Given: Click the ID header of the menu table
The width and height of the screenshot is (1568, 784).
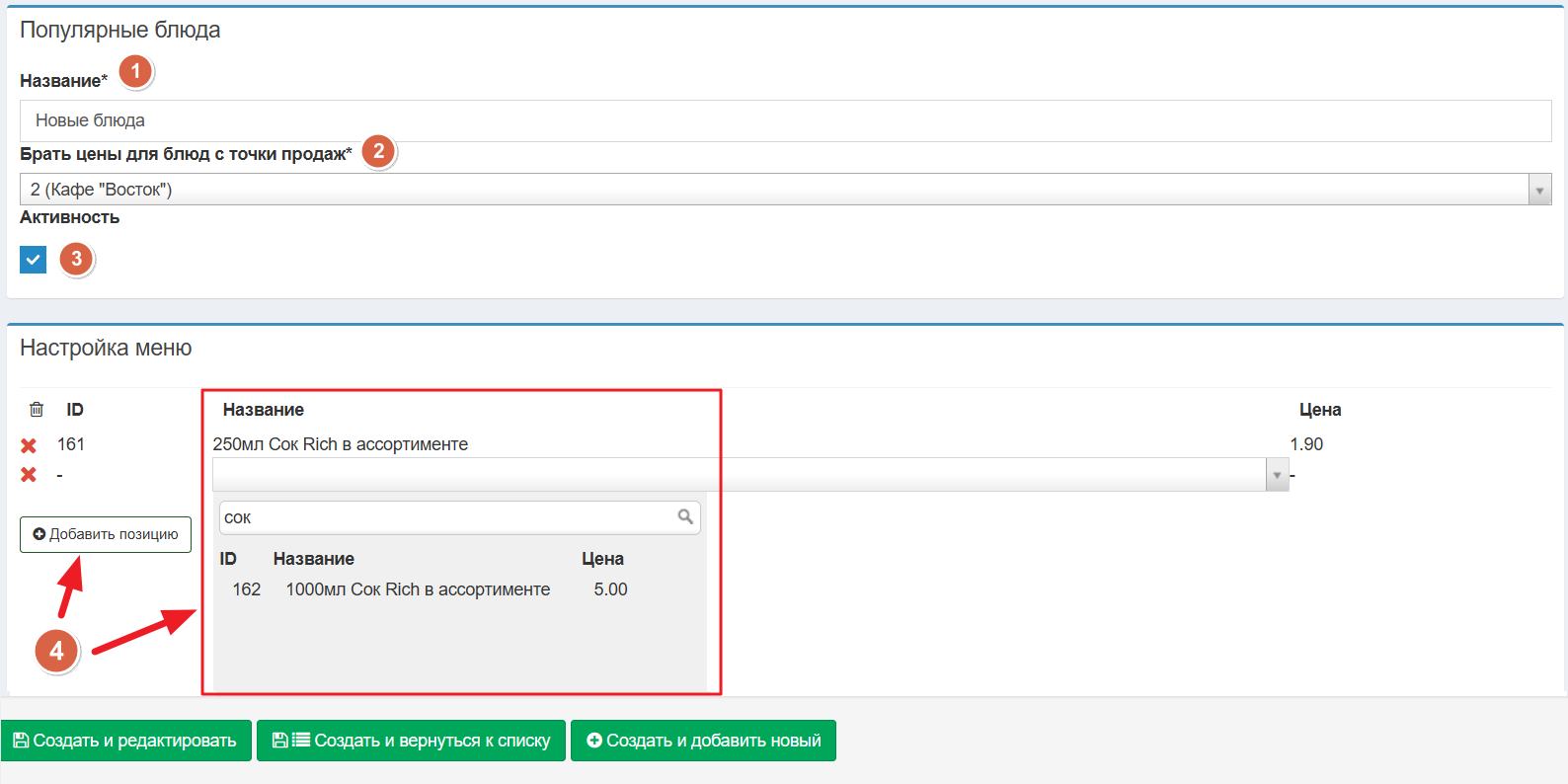Looking at the screenshot, I should [x=75, y=410].
